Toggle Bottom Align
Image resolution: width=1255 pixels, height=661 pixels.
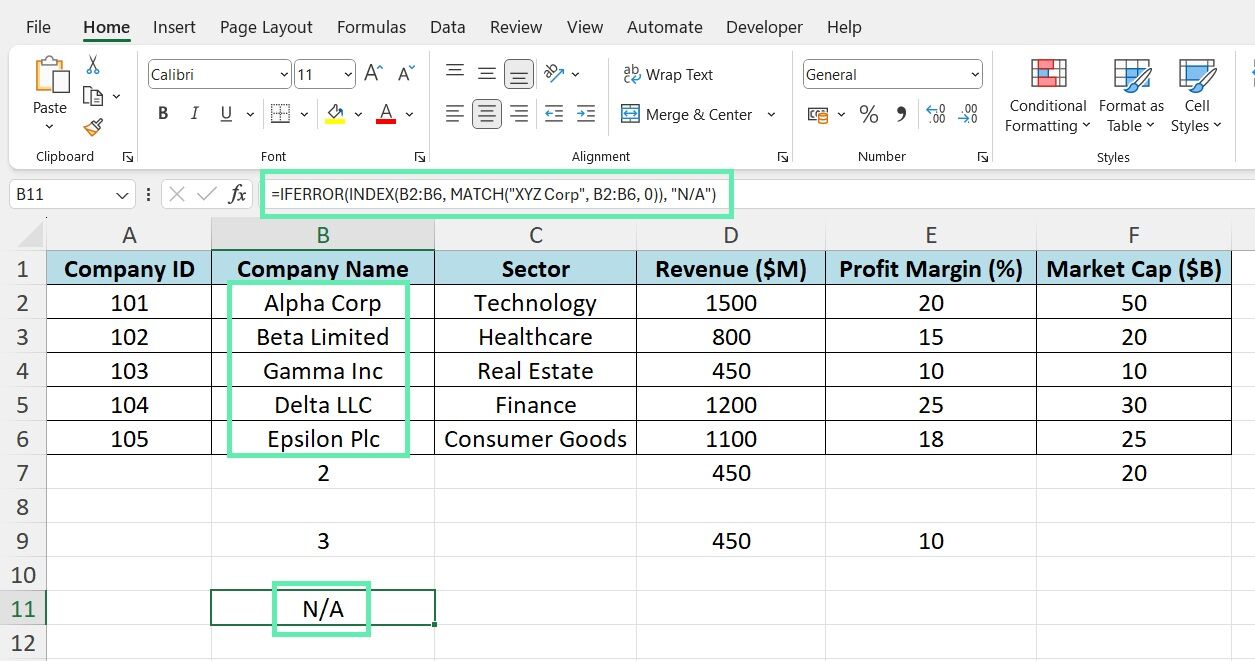coord(519,73)
